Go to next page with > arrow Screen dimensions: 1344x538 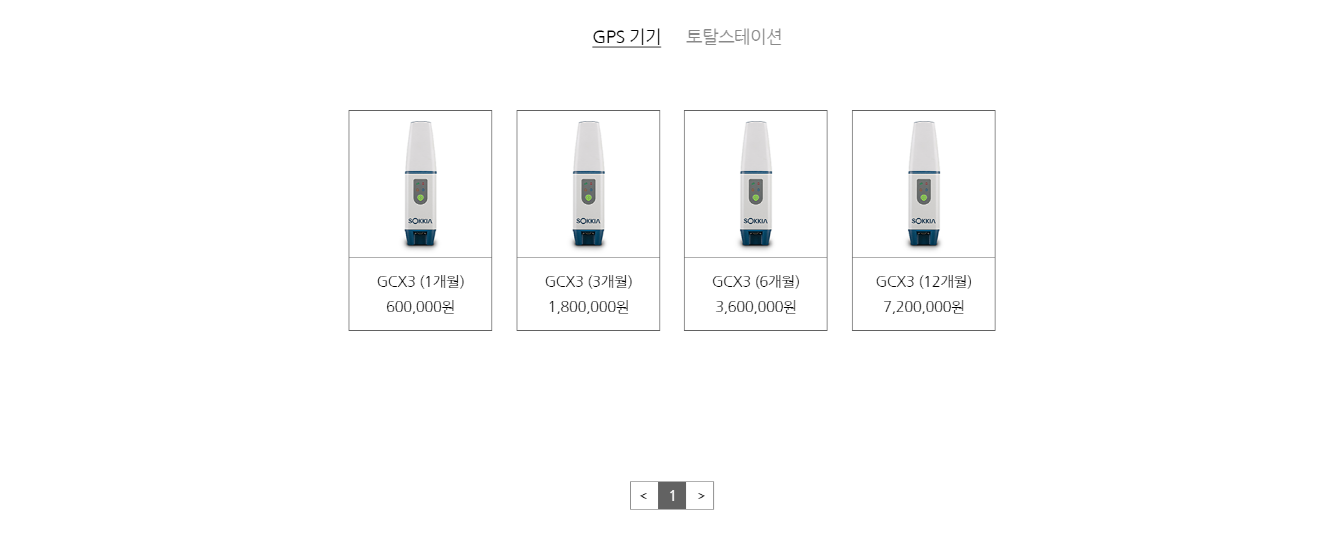click(700, 496)
